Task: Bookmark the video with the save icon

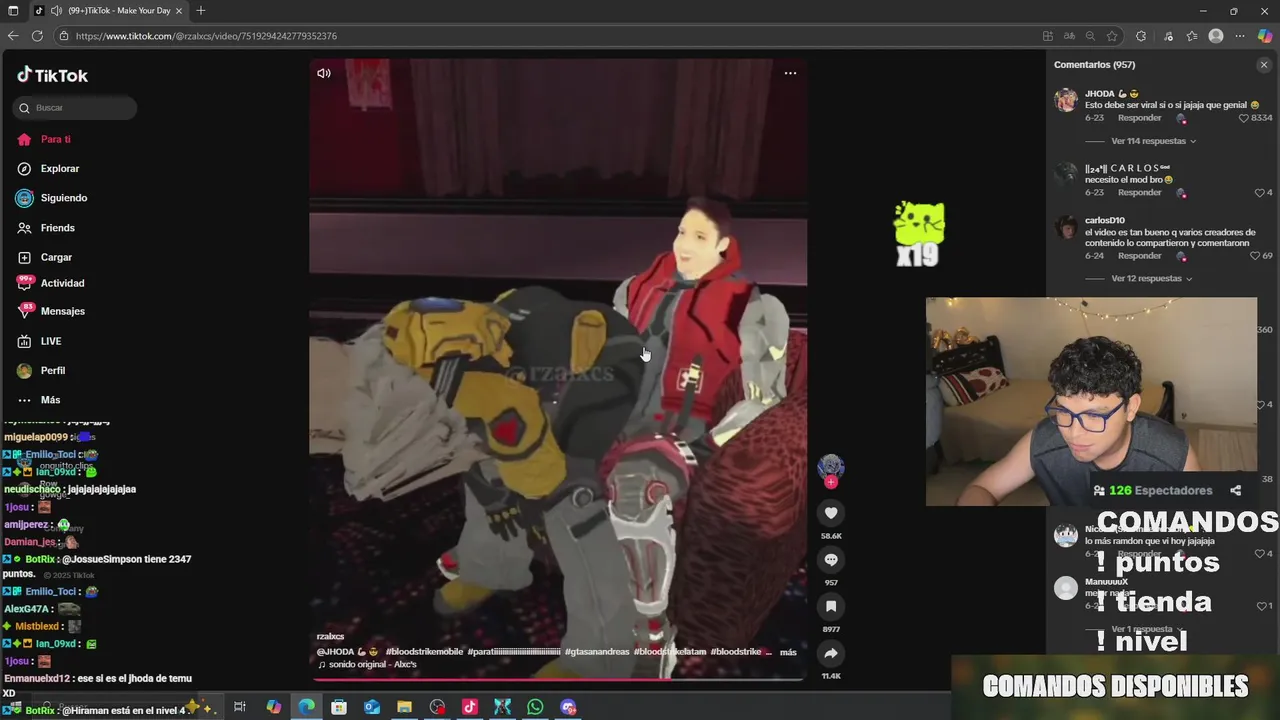Action: point(831,606)
